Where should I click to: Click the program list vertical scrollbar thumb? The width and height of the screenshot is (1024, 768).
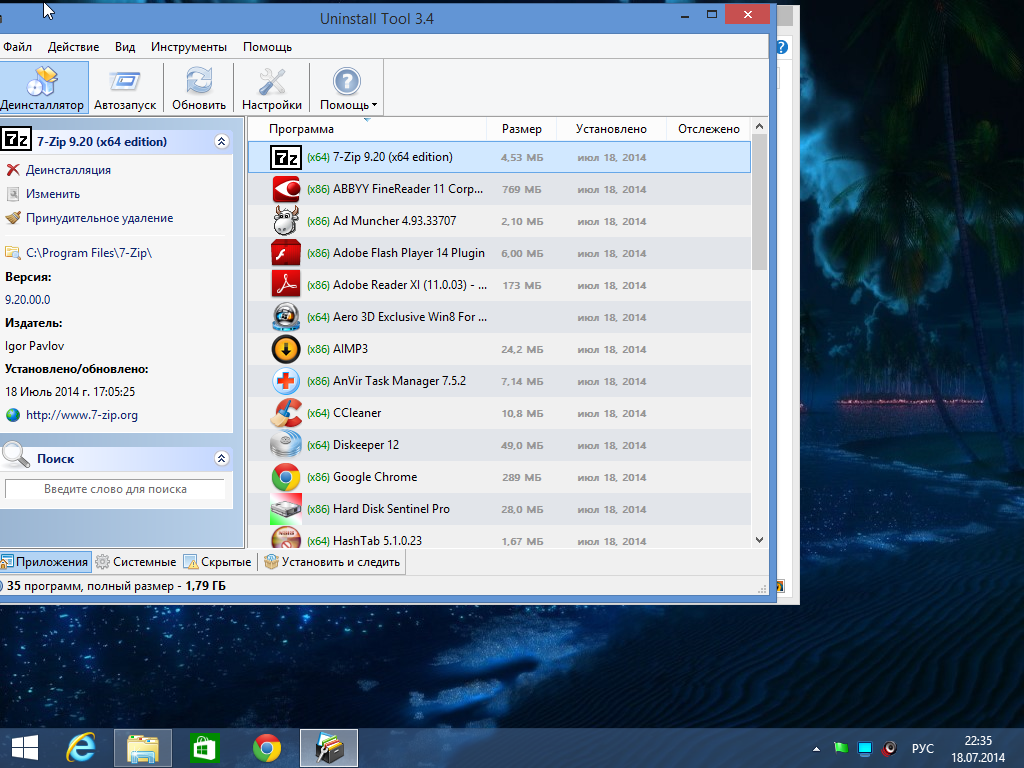(x=760, y=202)
